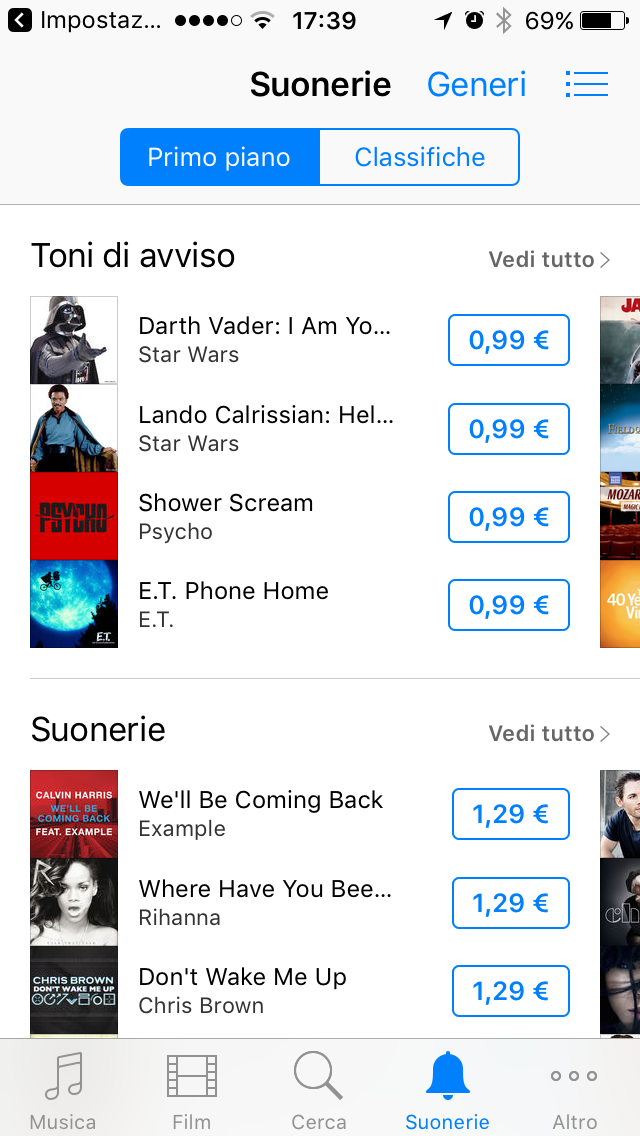The width and height of the screenshot is (640, 1136).
Task: Open the Film tab icon
Action: (x=191, y=1076)
